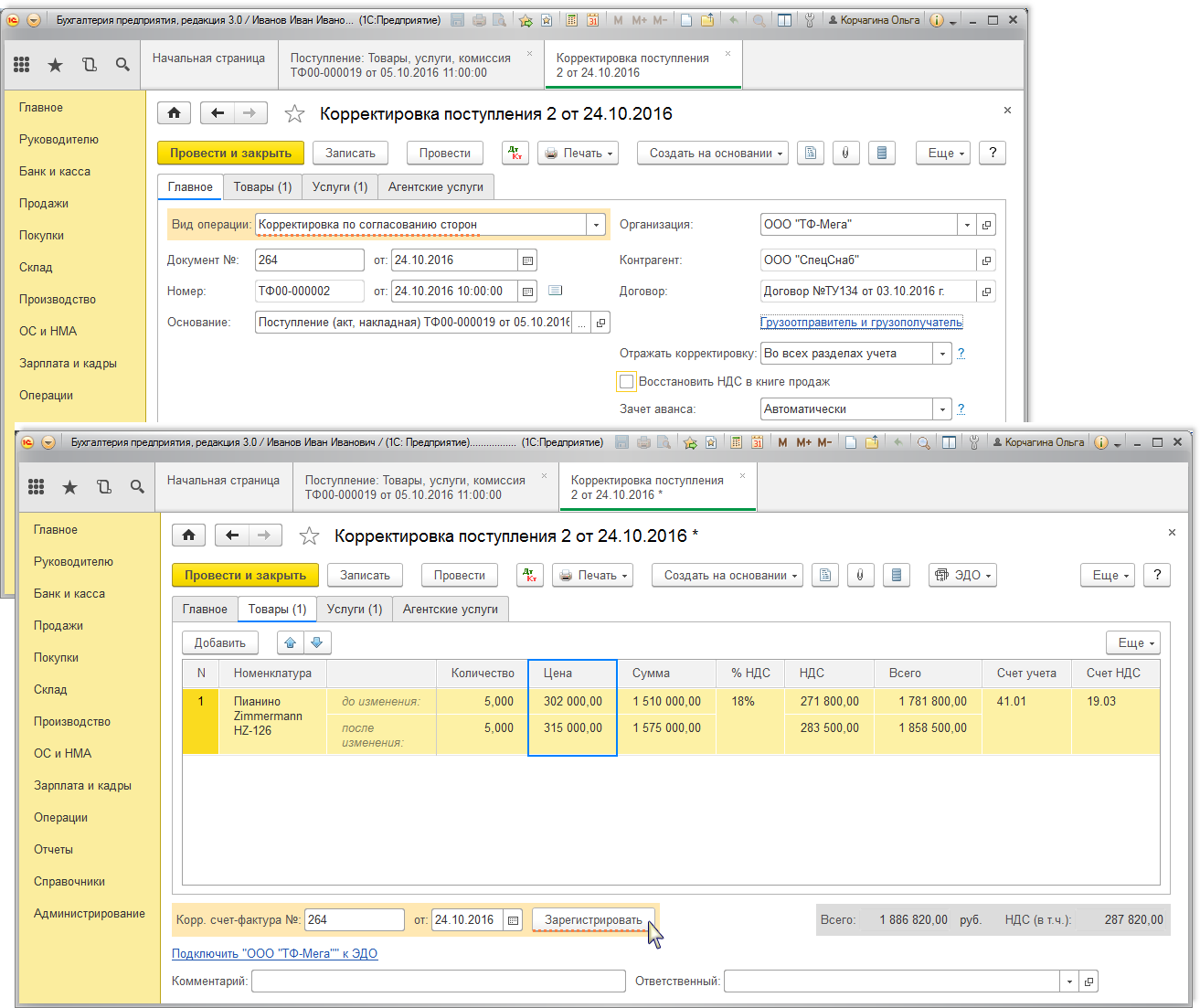Click the Dt/Kt postings icon in lower window
The width and height of the screenshot is (1200, 1008).
tap(530, 575)
